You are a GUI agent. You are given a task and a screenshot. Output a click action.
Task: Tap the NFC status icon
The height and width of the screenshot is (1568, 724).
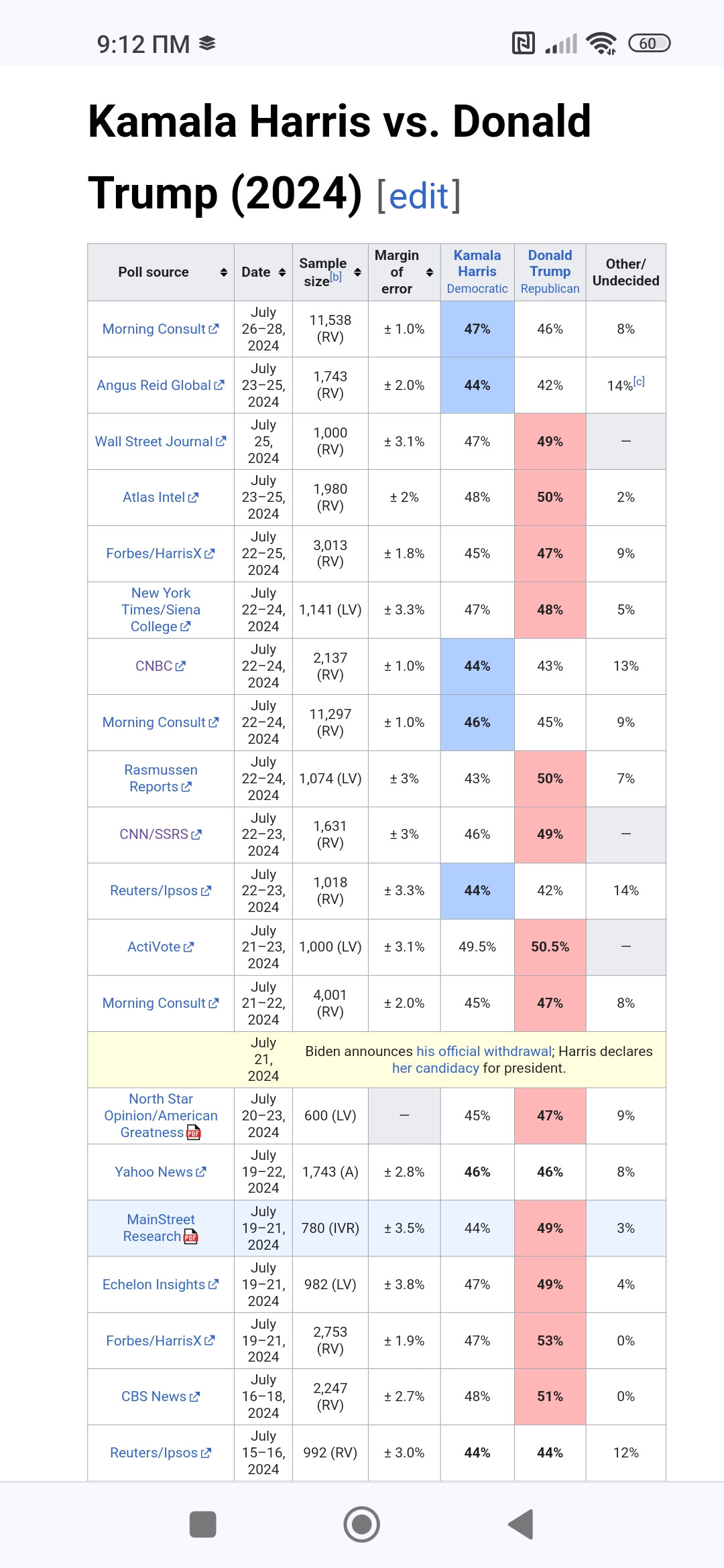523,43
